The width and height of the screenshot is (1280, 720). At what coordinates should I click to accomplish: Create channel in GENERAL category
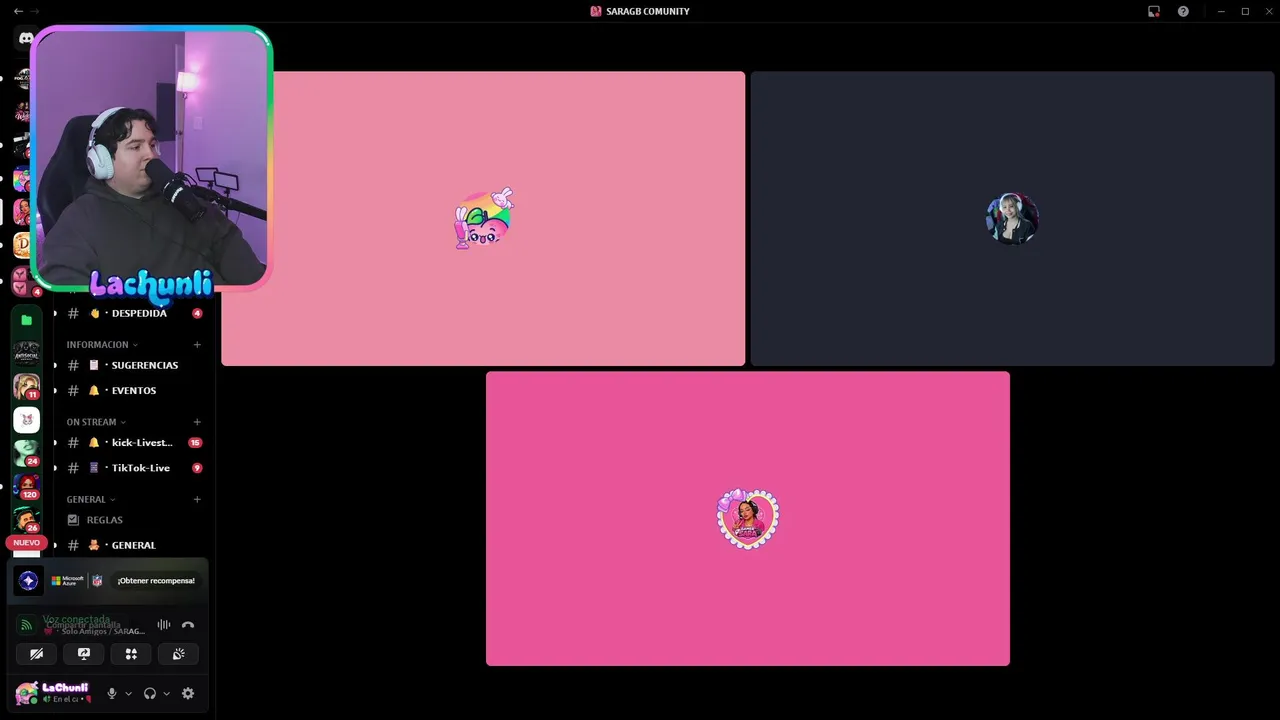coord(197,499)
